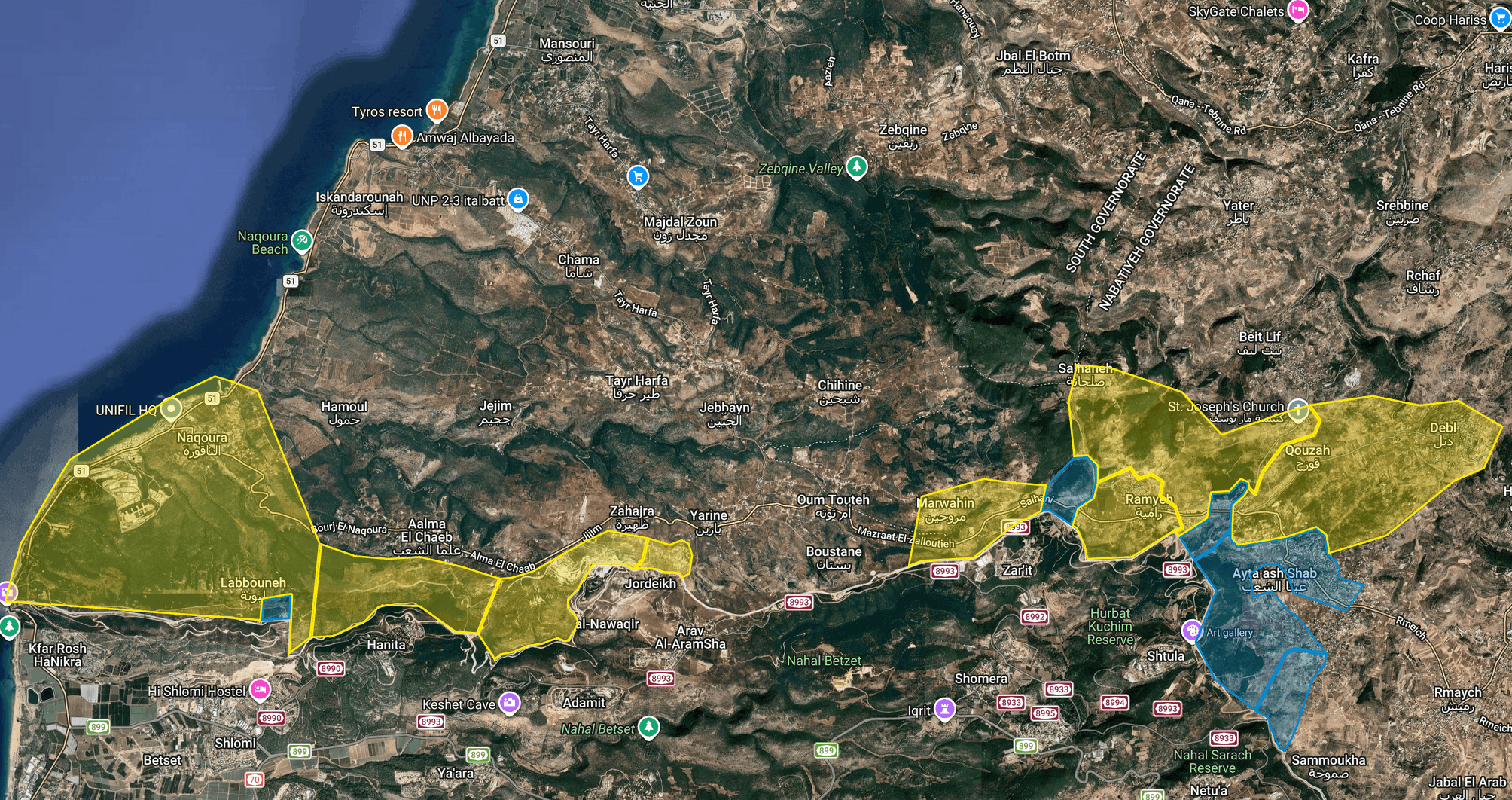
Task: Select the Majdal Zoun label
Action: pyautogui.click(x=680, y=228)
